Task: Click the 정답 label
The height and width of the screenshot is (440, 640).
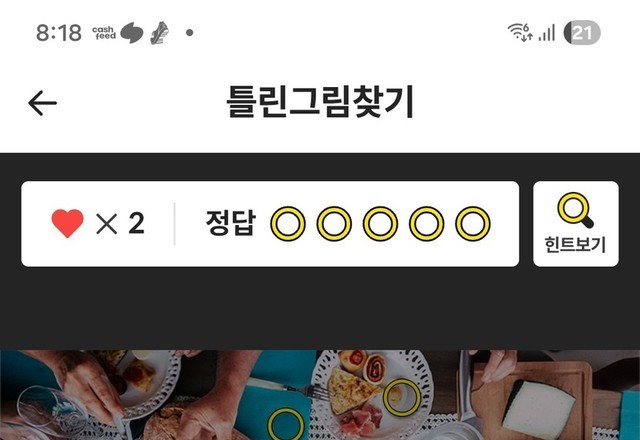Action: click(231, 223)
